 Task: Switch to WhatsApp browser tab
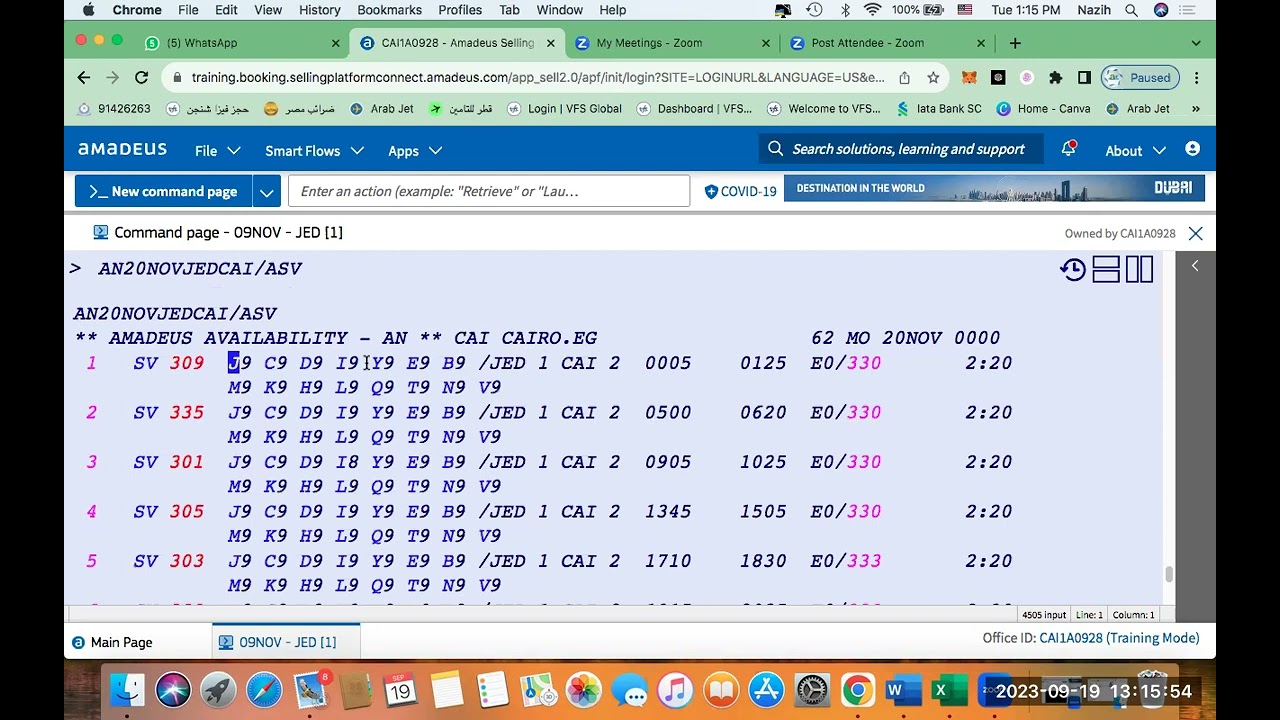(240, 43)
